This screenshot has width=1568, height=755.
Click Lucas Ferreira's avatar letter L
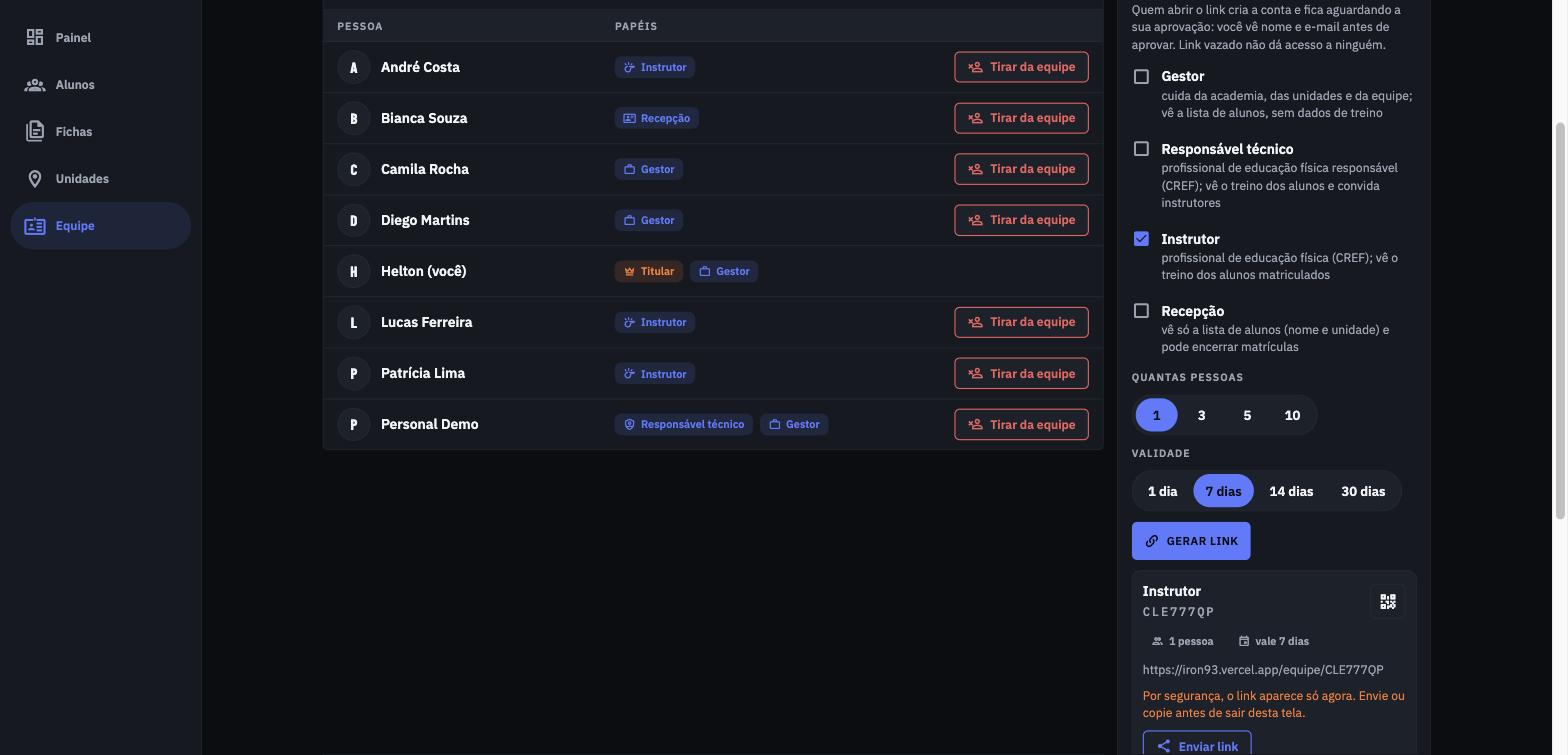coord(354,322)
